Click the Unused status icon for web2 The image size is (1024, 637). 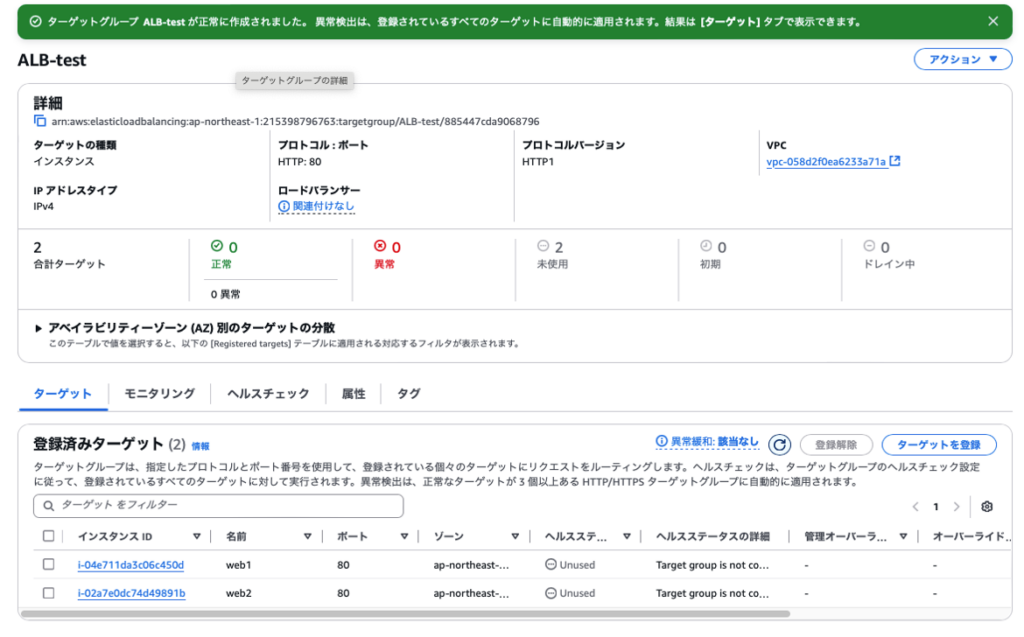tap(551, 593)
